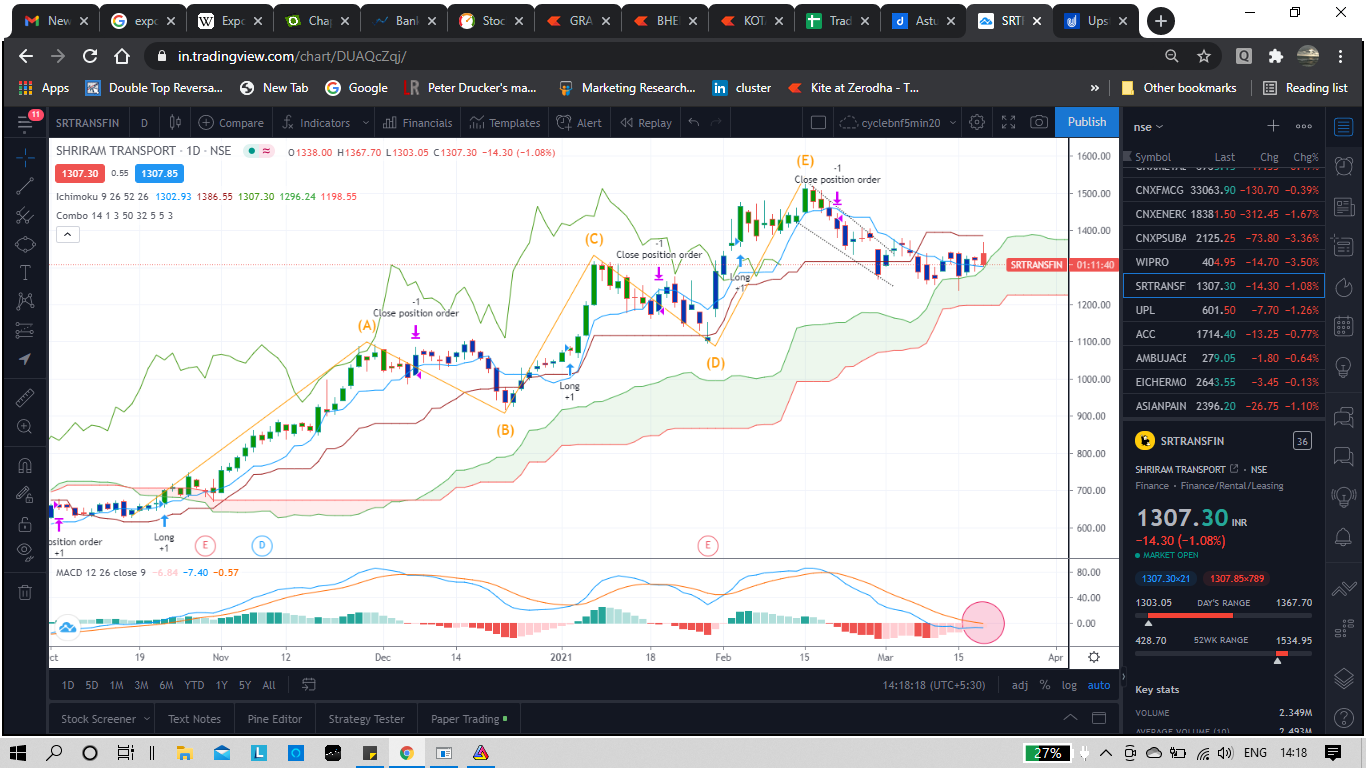
Task: Open the hamburger menu with 11 badge
Action: coord(26,122)
